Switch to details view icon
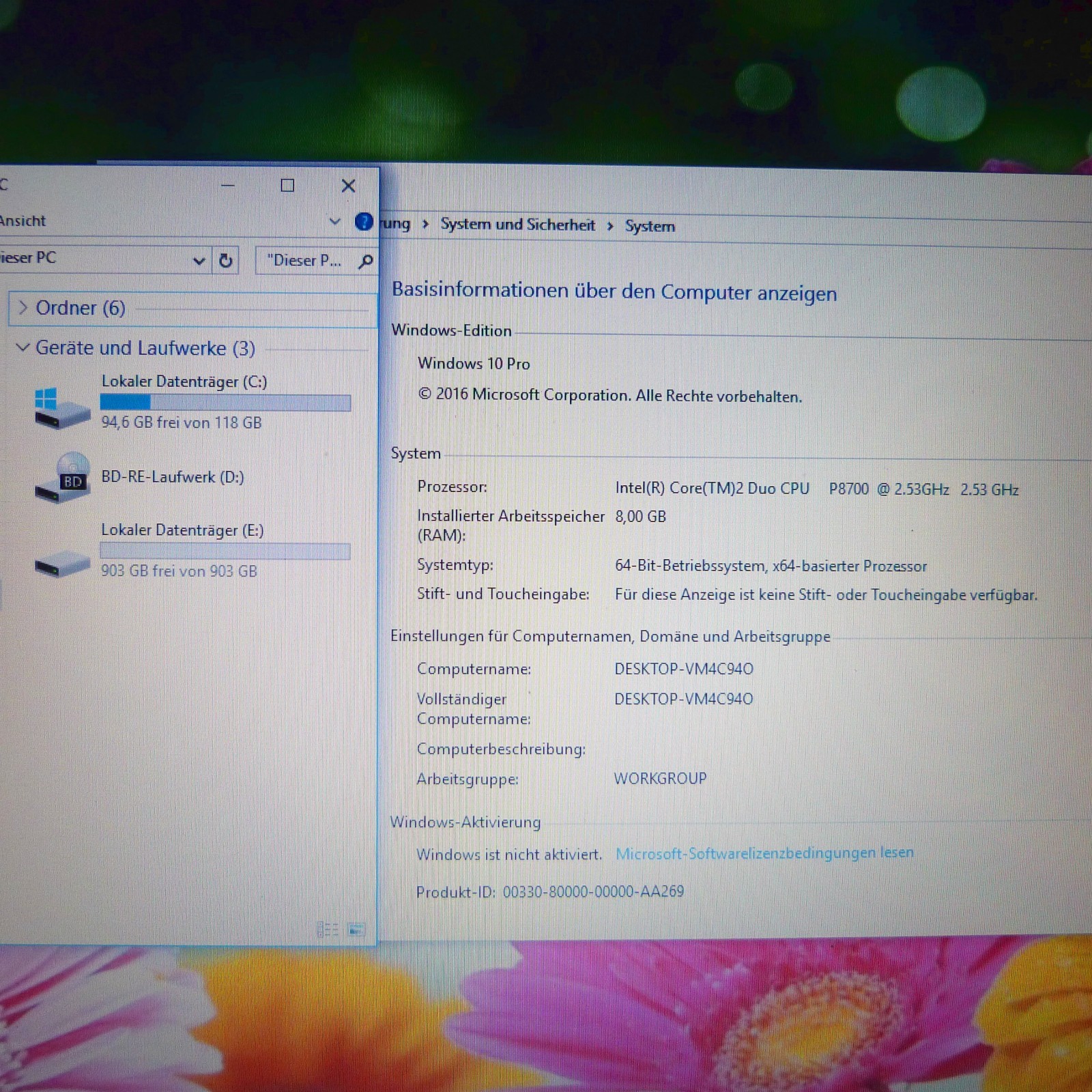Viewport: 1092px width, 1092px height. click(x=328, y=929)
